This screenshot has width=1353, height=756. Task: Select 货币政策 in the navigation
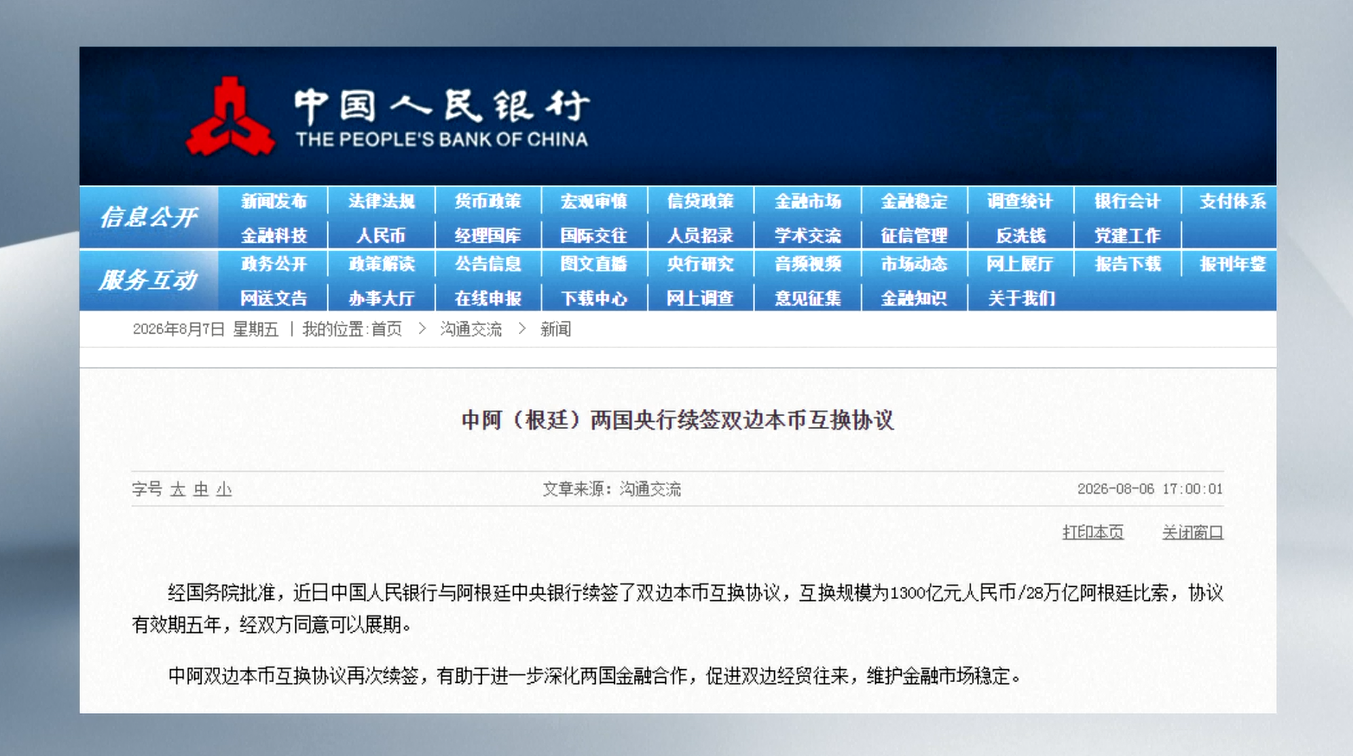pyautogui.click(x=488, y=201)
